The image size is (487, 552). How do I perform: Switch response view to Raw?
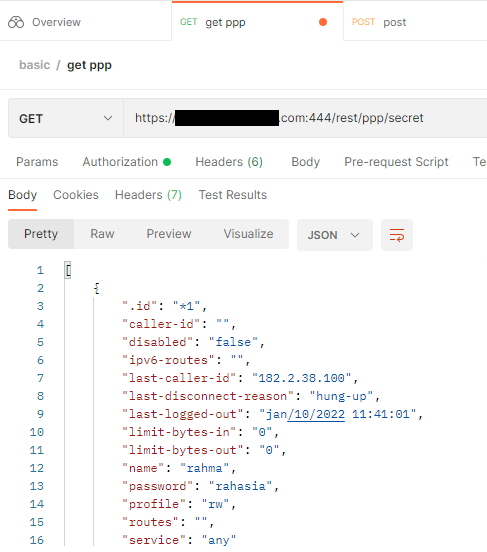[102, 234]
